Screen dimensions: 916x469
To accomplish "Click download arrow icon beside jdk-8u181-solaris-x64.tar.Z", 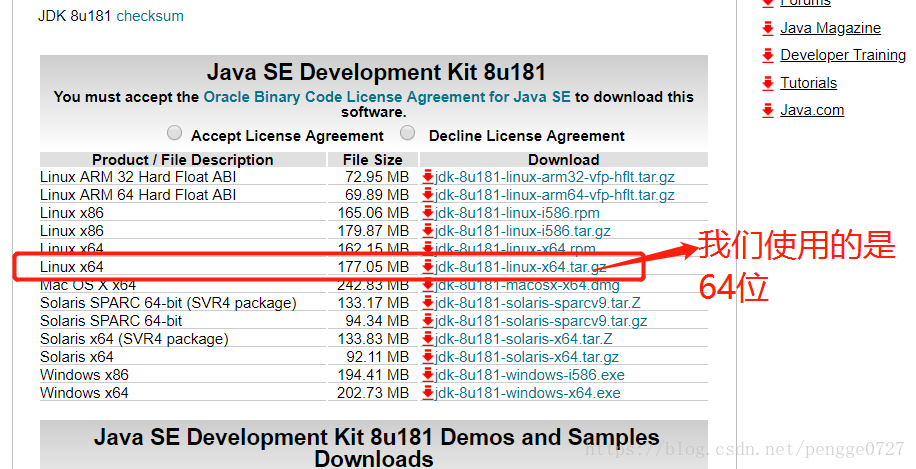I will pyautogui.click(x=428, y=339).
